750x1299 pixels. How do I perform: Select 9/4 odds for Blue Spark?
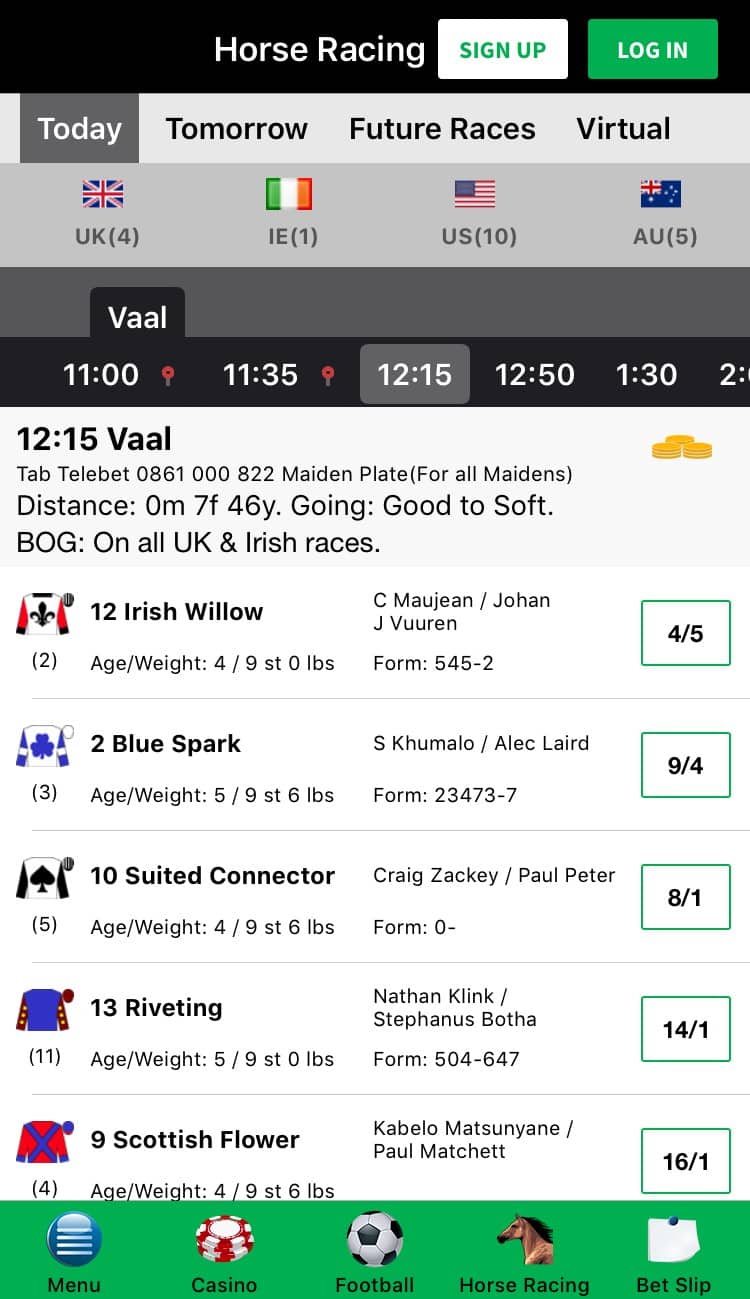686,765
